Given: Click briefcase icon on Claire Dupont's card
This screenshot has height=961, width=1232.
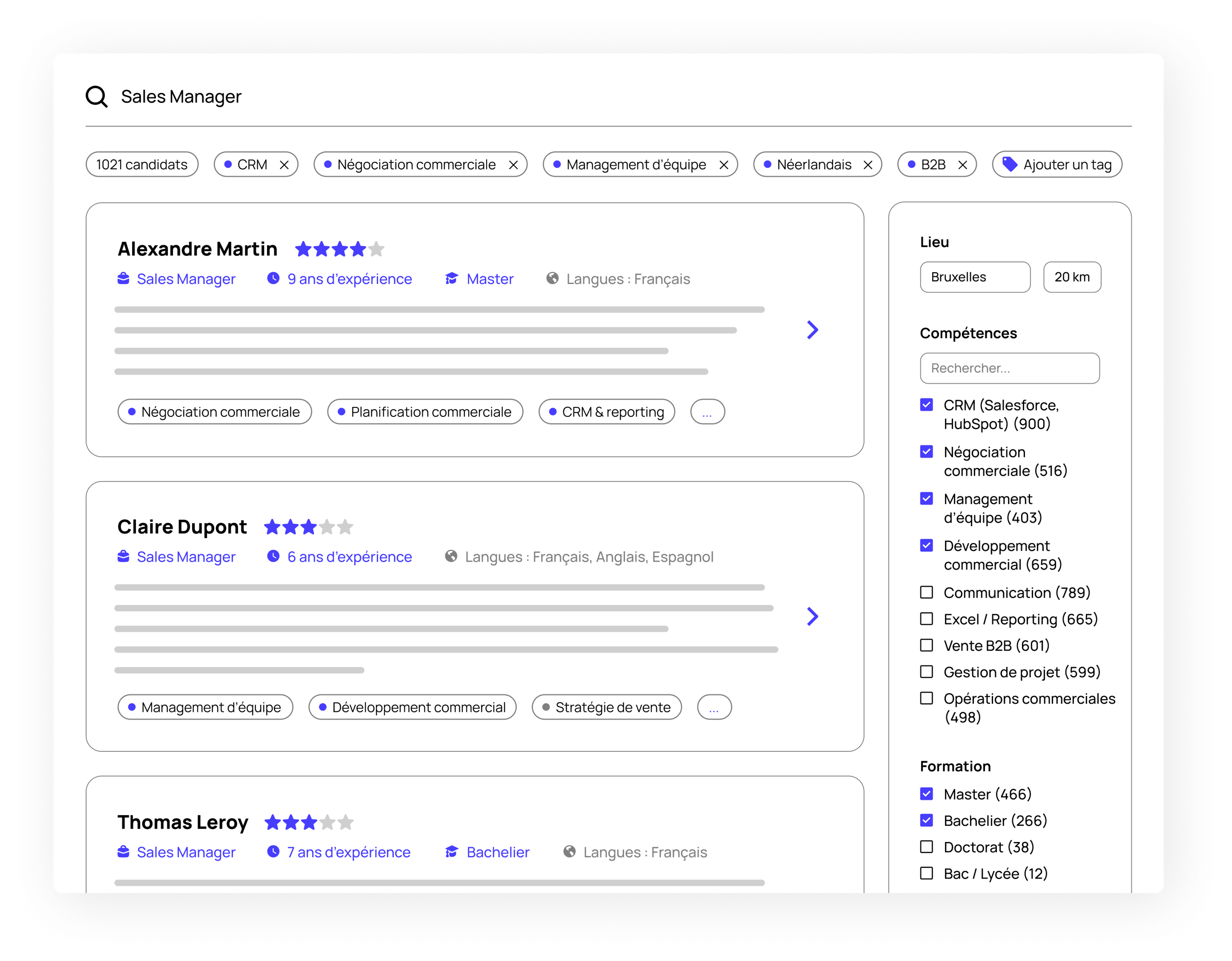Looking at the screenshot, I should [x=124, y=556].
